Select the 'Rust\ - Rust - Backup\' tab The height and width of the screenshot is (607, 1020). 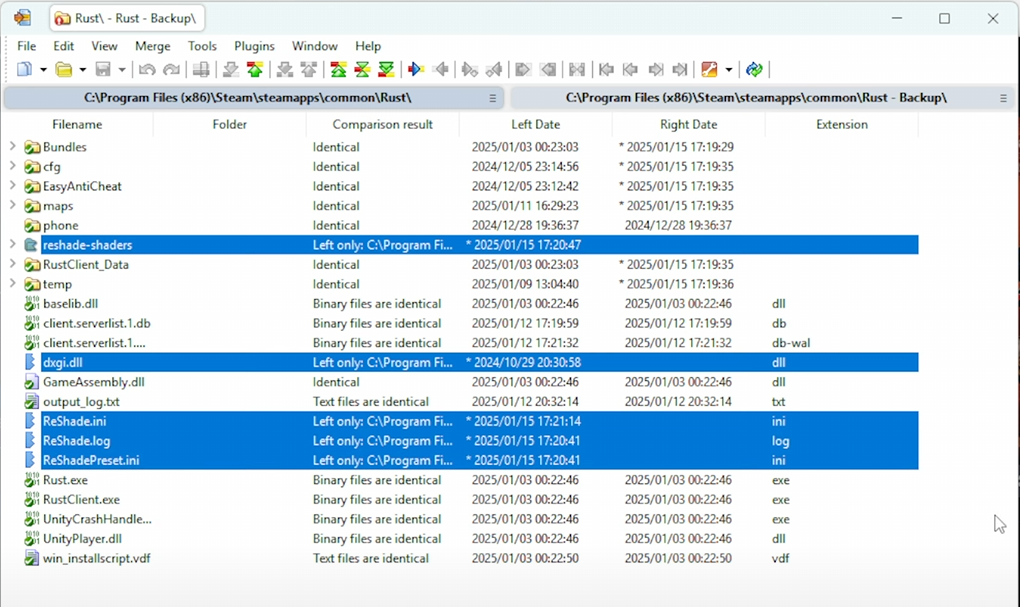(x=127, y=18)
